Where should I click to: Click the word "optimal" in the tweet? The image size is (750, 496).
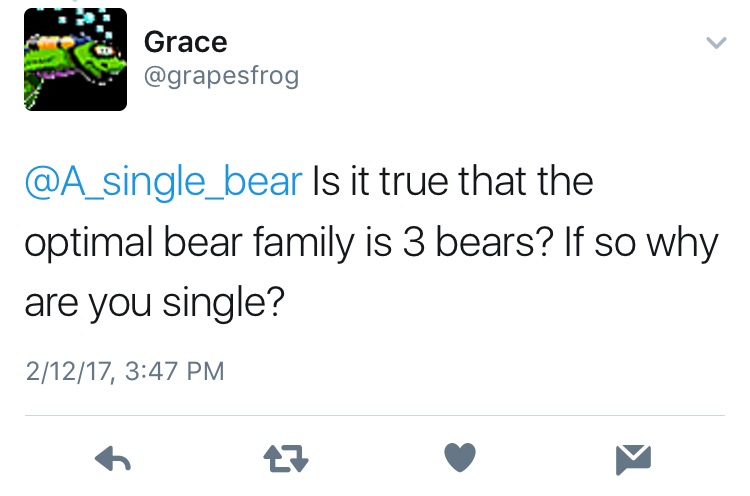click(x=87, y=242)
